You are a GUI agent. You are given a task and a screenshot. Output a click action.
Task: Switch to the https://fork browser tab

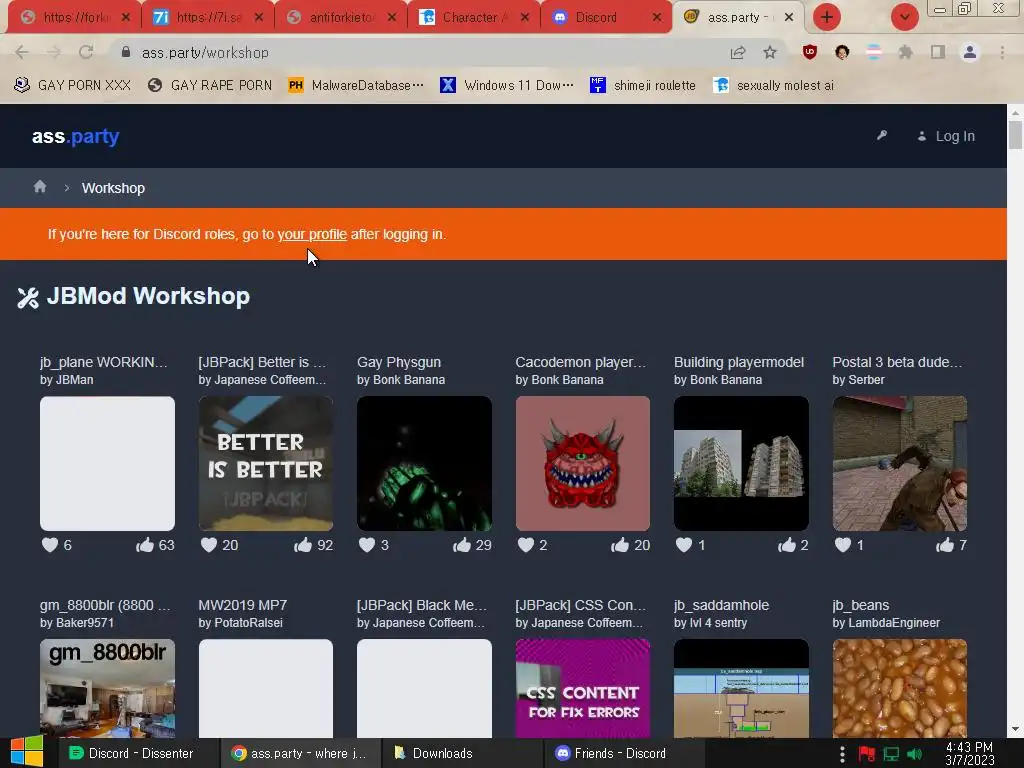[x=76, y=18]
